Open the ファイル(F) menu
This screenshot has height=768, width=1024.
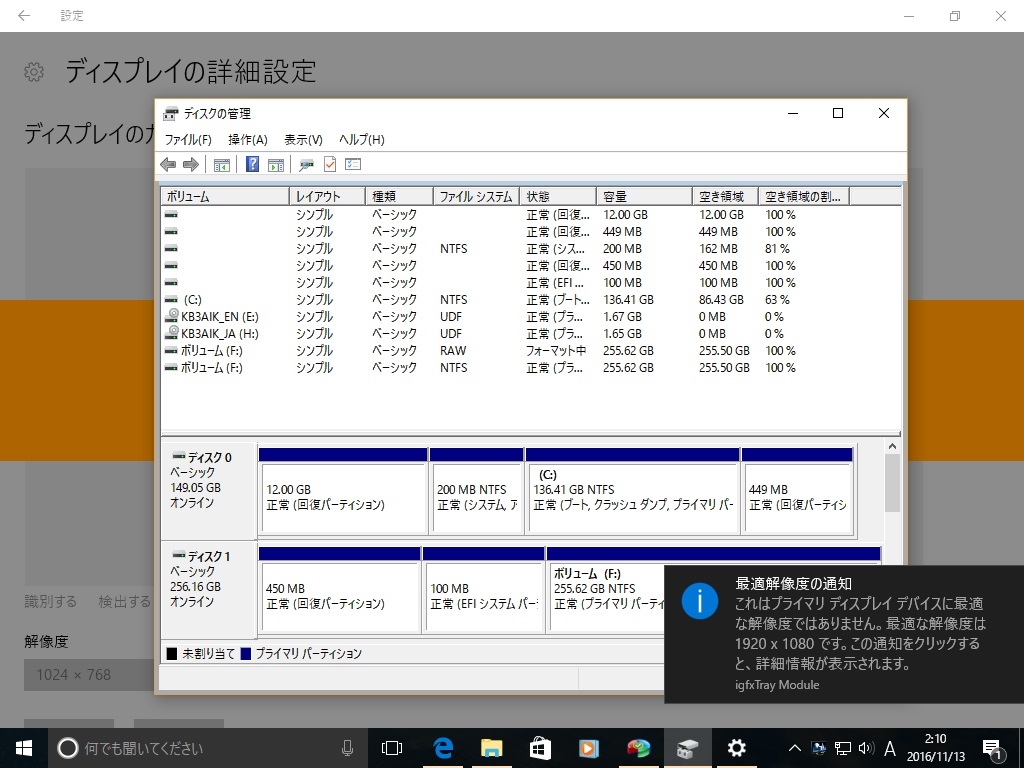click(188, 140)
